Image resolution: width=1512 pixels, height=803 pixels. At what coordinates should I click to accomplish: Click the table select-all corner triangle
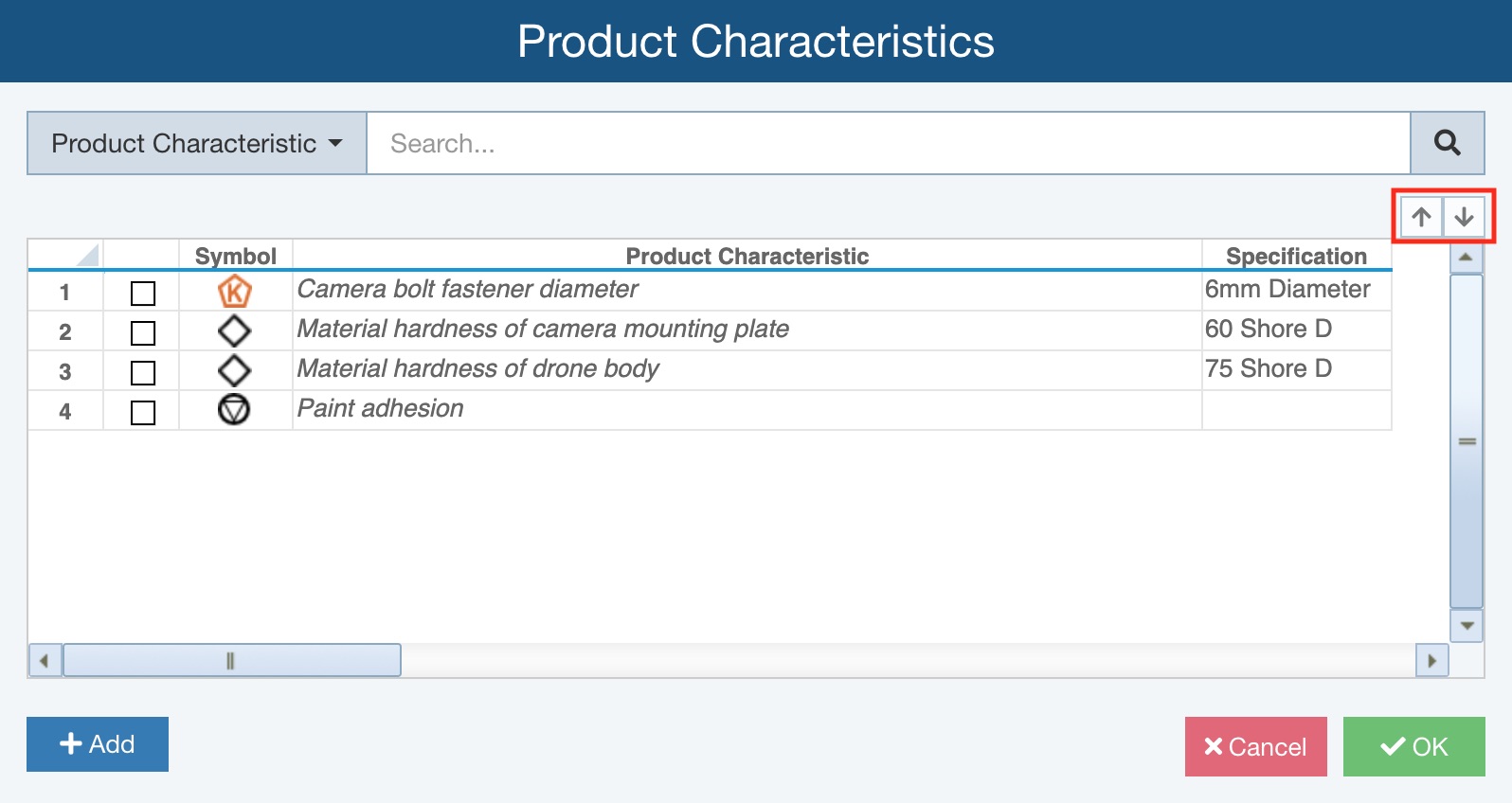tap(86, 255)
